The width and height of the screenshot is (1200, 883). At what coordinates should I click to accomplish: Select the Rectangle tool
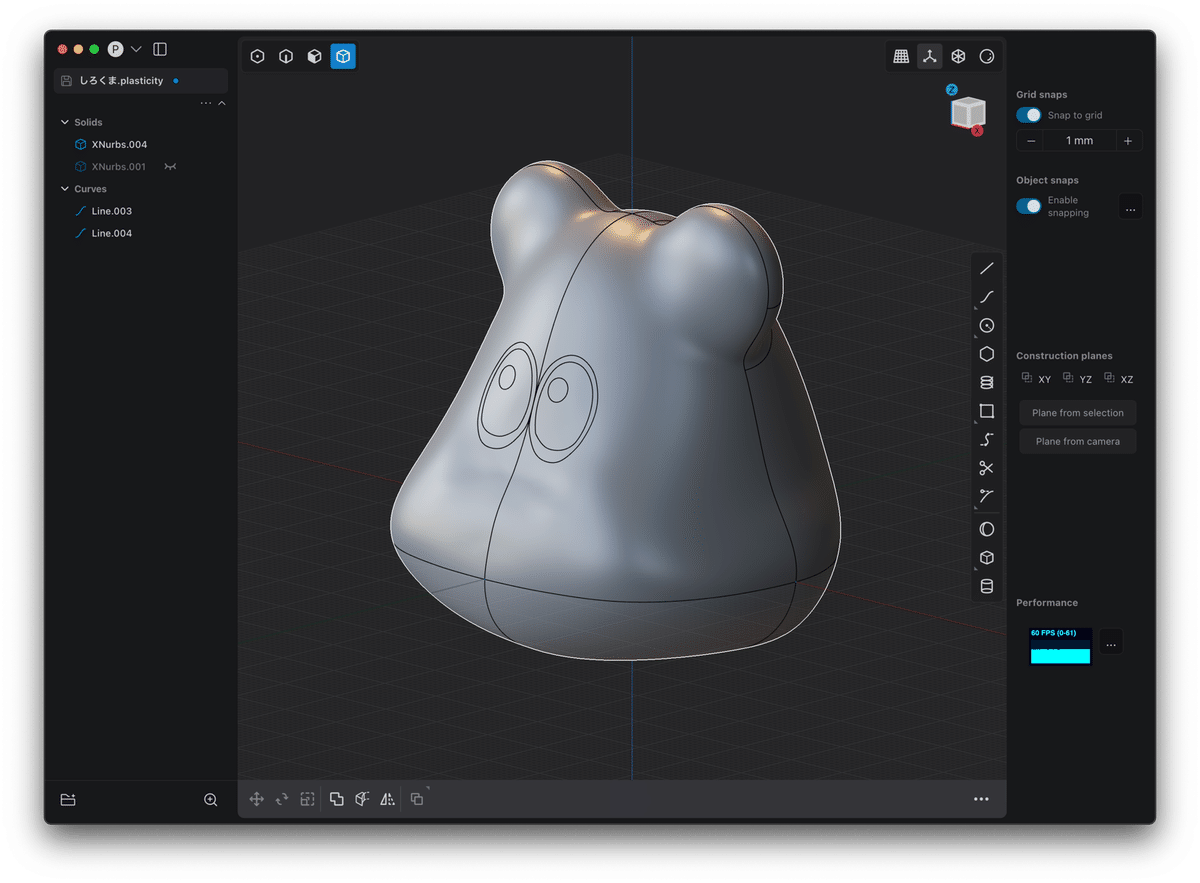[987, 411]
